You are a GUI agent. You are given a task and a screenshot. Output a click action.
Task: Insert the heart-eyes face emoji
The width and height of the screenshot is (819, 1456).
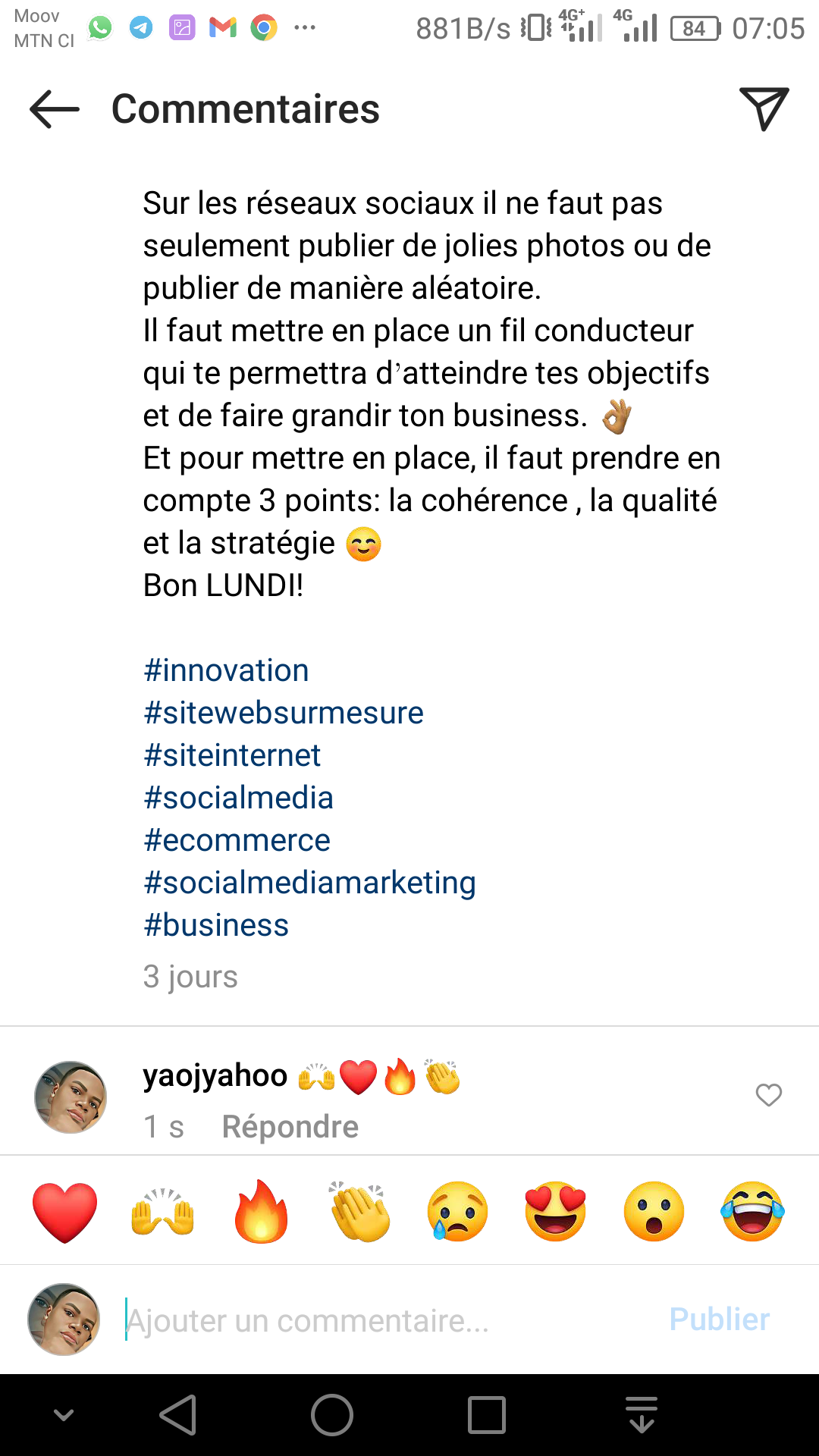point(556,1212)
